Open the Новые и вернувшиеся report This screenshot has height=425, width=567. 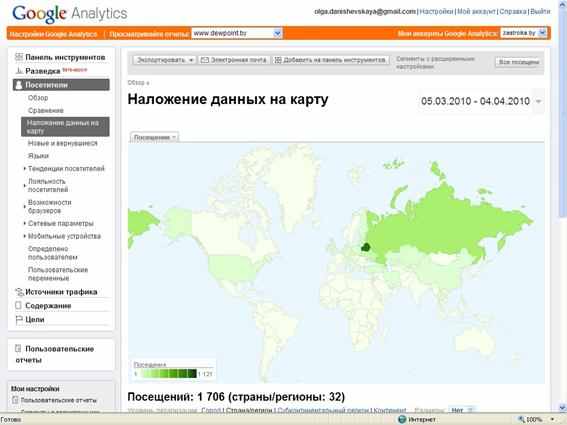(x=63, y=143)
